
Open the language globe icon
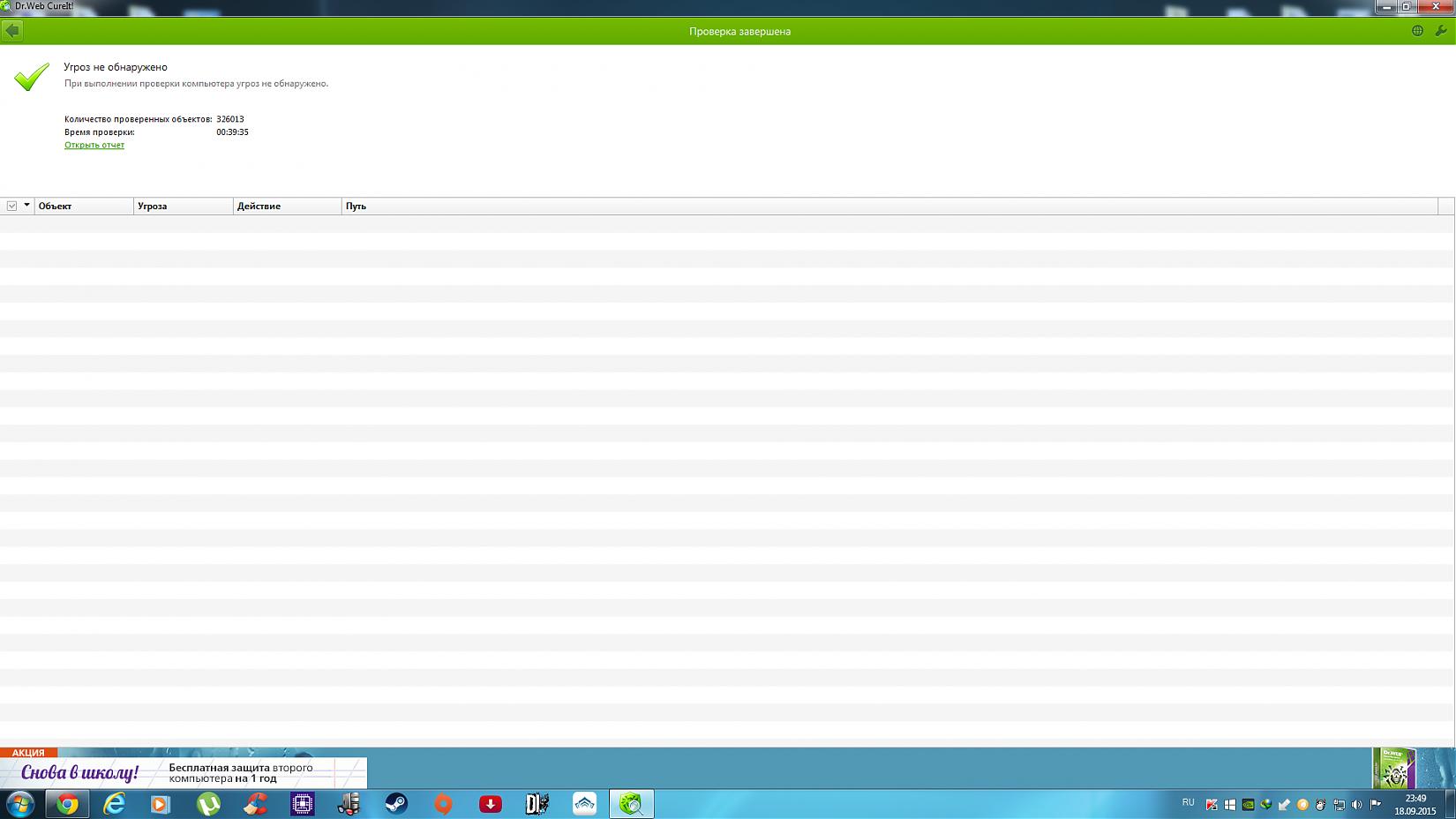point(1417,31)
